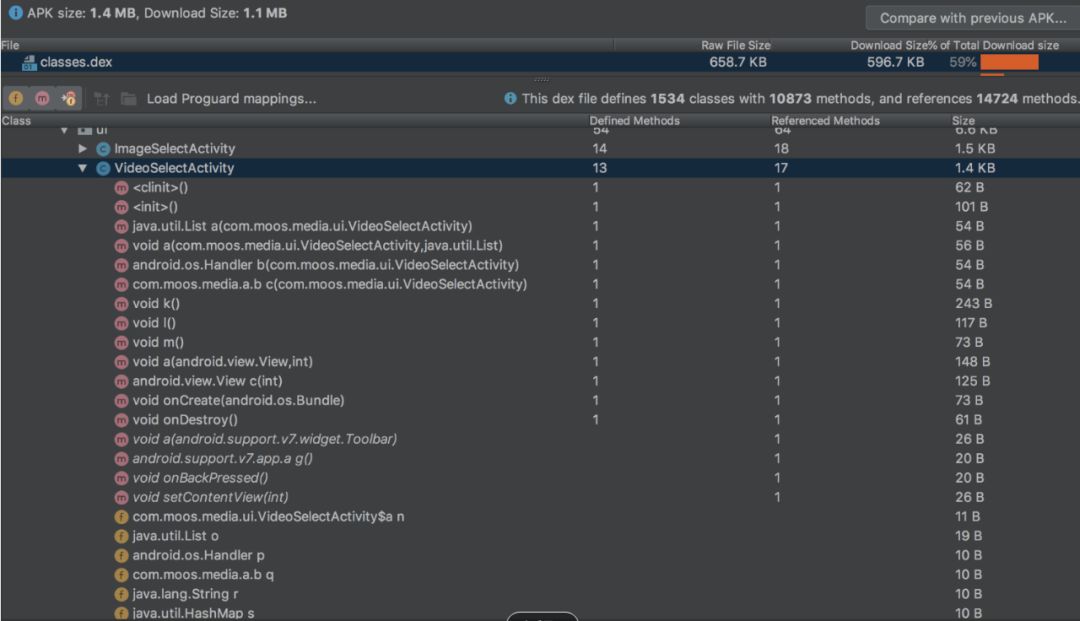This screenshot has height=621, width=1080.
Task: Toggle the show methods filter button
Action: coord(42,98)
